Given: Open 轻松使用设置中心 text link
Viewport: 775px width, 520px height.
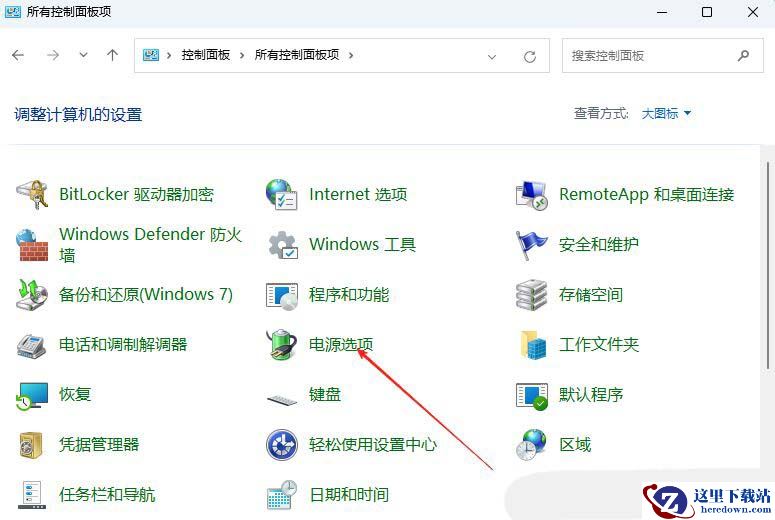Looking at the screenshot, I should tap(373, 444).
